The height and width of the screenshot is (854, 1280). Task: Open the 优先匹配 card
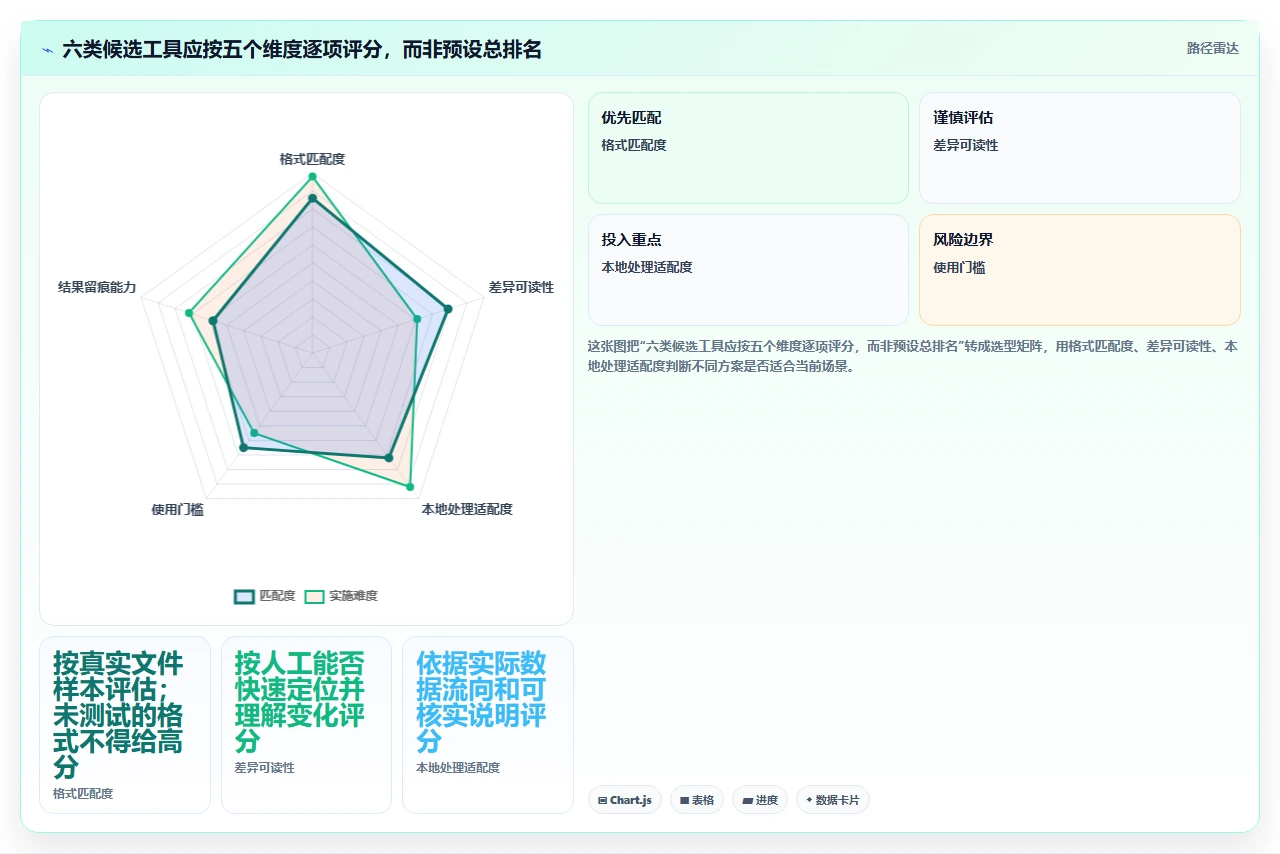[x=748, y=148]
